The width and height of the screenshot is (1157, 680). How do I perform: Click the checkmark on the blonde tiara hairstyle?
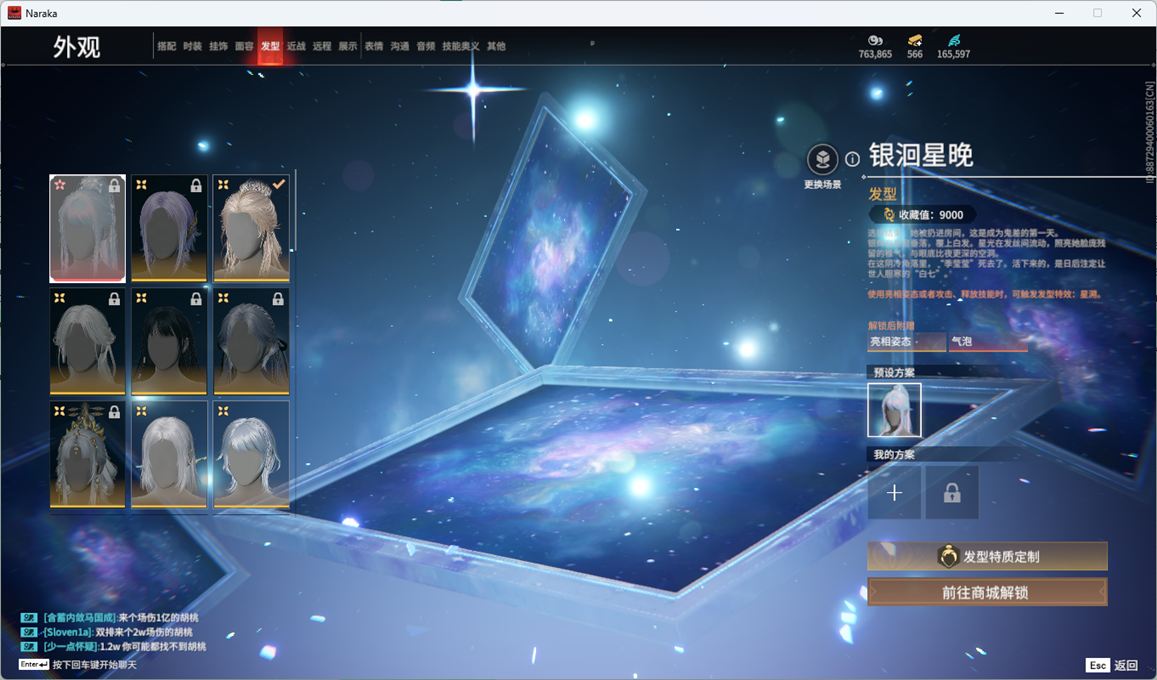tap(279, 184)
